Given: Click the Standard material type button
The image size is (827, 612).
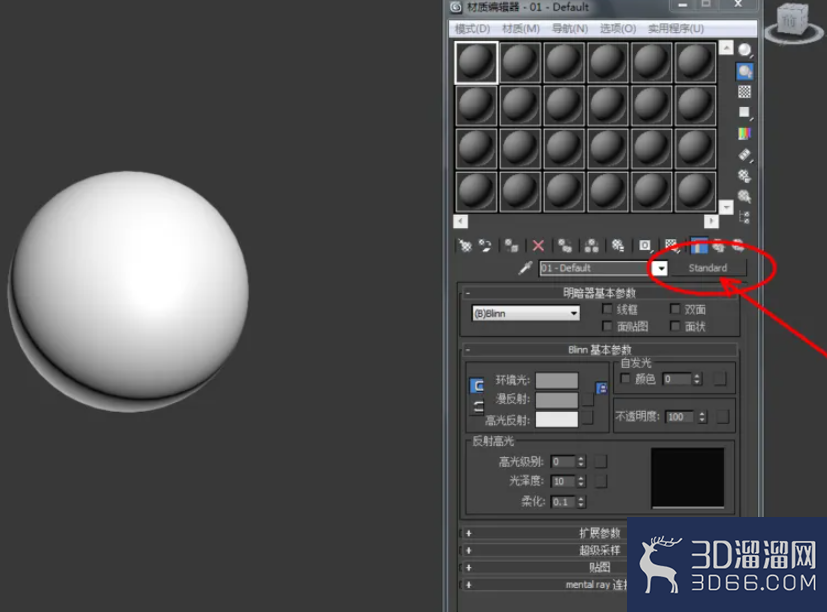Looking at the screenshot, I should pos(708,268).
